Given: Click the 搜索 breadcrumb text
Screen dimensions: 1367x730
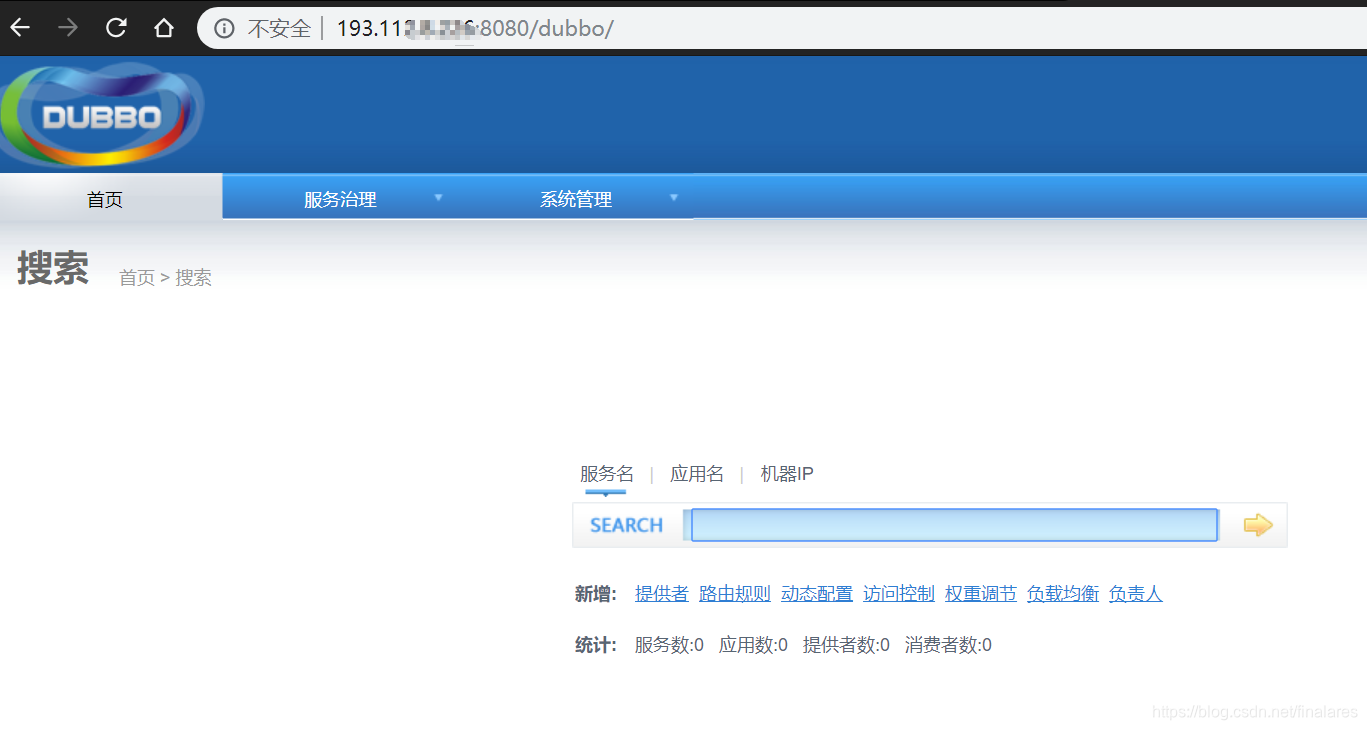Looking at the screenshot, I should (x=194, y=278).
